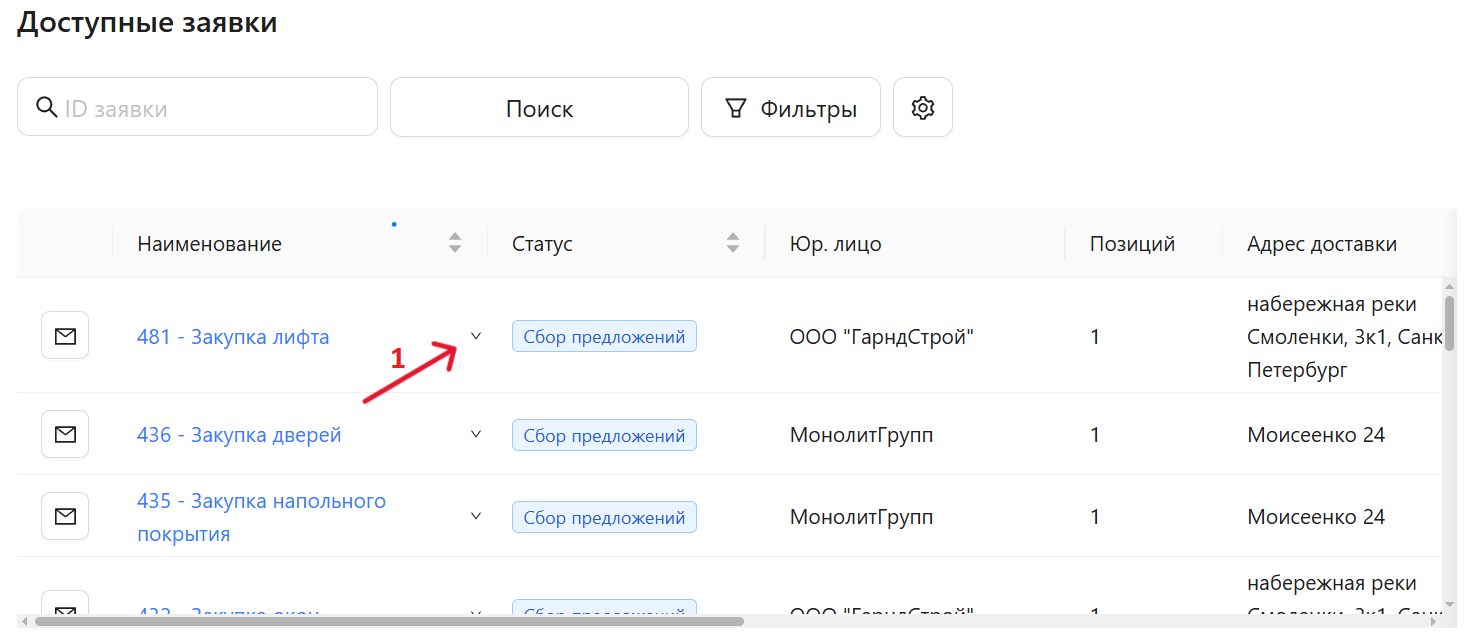Image resolution: width=1468 pixels, height=641 pixels.
Task: Click Сбор предложений status of request 435
Action: [x=604, y=517]
